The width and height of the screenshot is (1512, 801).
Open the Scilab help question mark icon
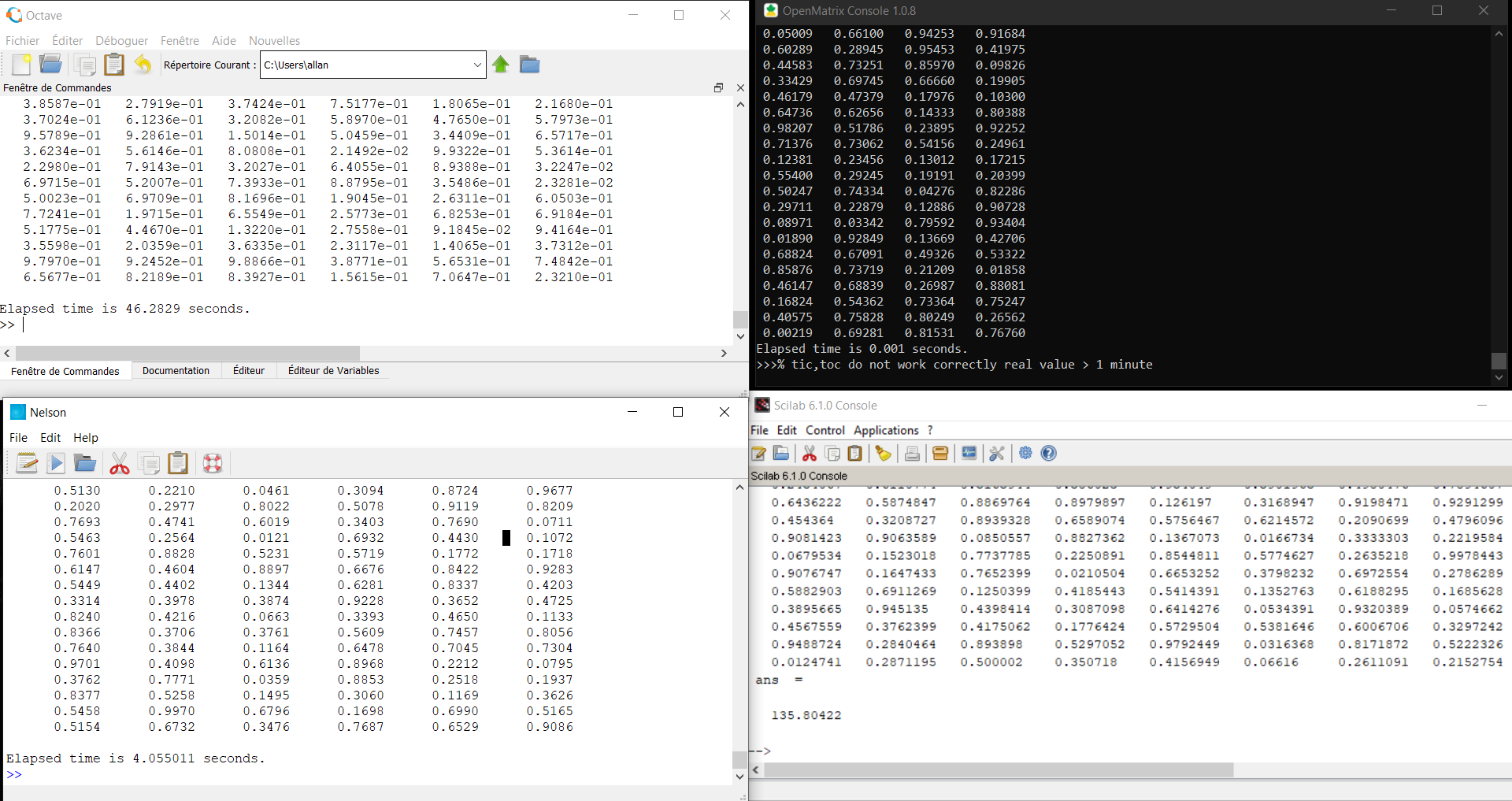coord(1049,453)
